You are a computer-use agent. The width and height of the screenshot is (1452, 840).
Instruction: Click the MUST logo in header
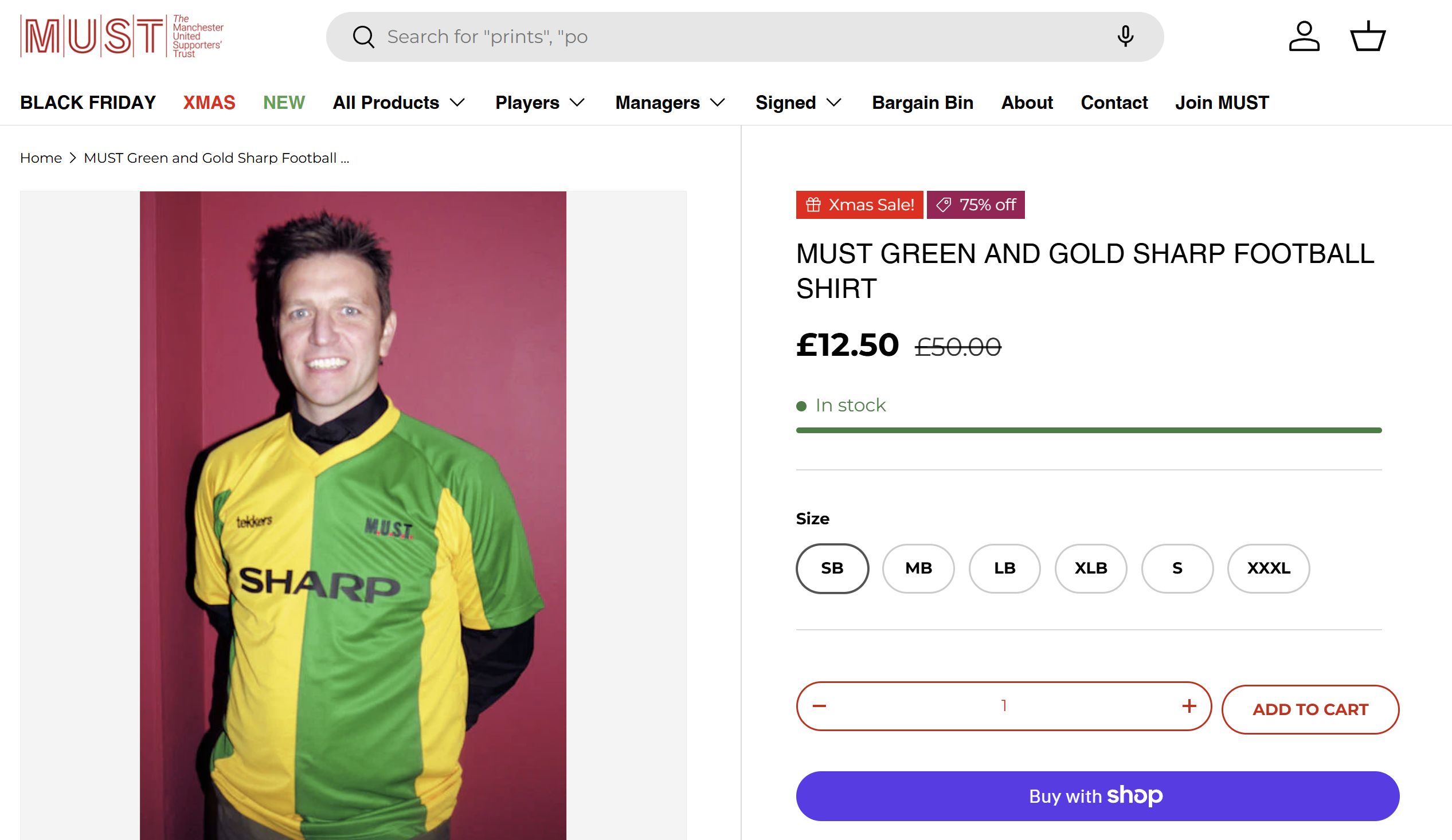pos(122,36)
